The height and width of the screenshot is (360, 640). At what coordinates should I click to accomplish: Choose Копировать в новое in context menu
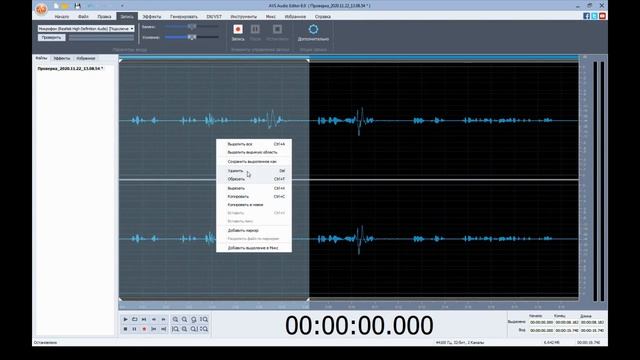pyautogui.click(x=254, y=205)
